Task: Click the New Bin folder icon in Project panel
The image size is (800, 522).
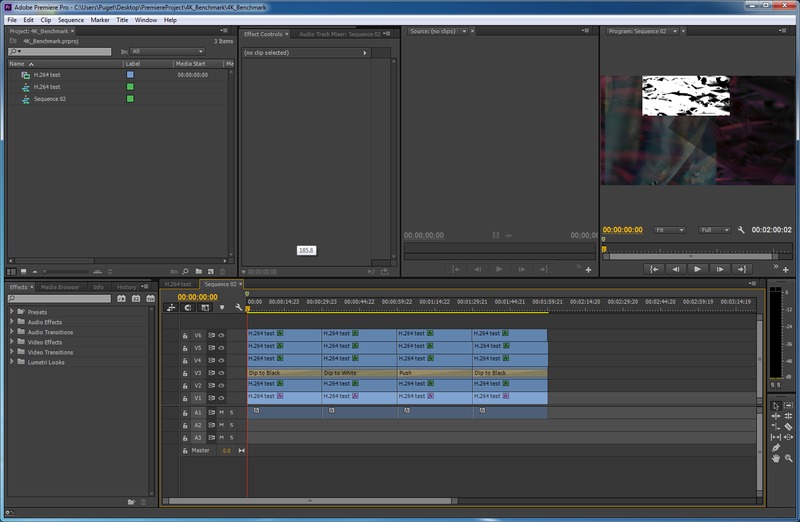Action: click(x=198, y=271)
